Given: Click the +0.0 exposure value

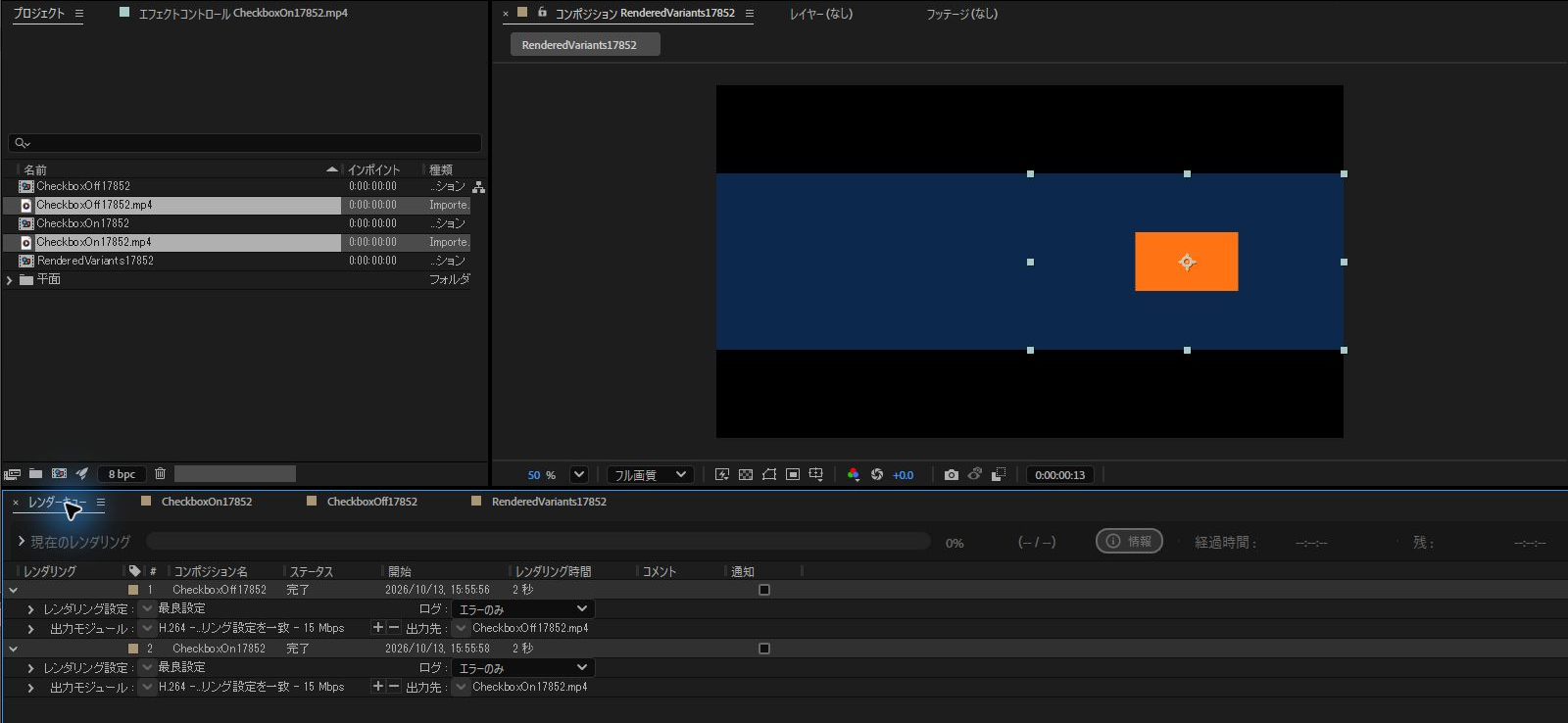Looking at the screenshot, I should click(903, 475).
